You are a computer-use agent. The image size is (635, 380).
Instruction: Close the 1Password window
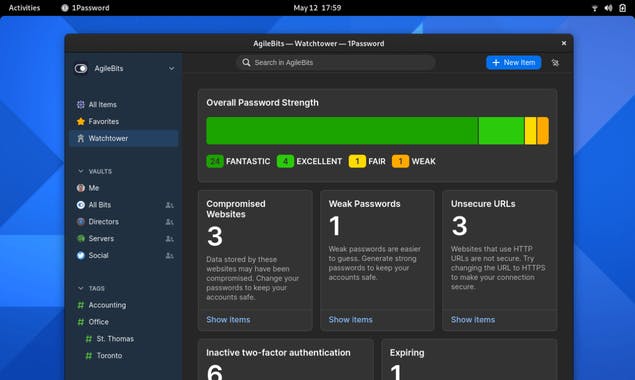(564, 43)
